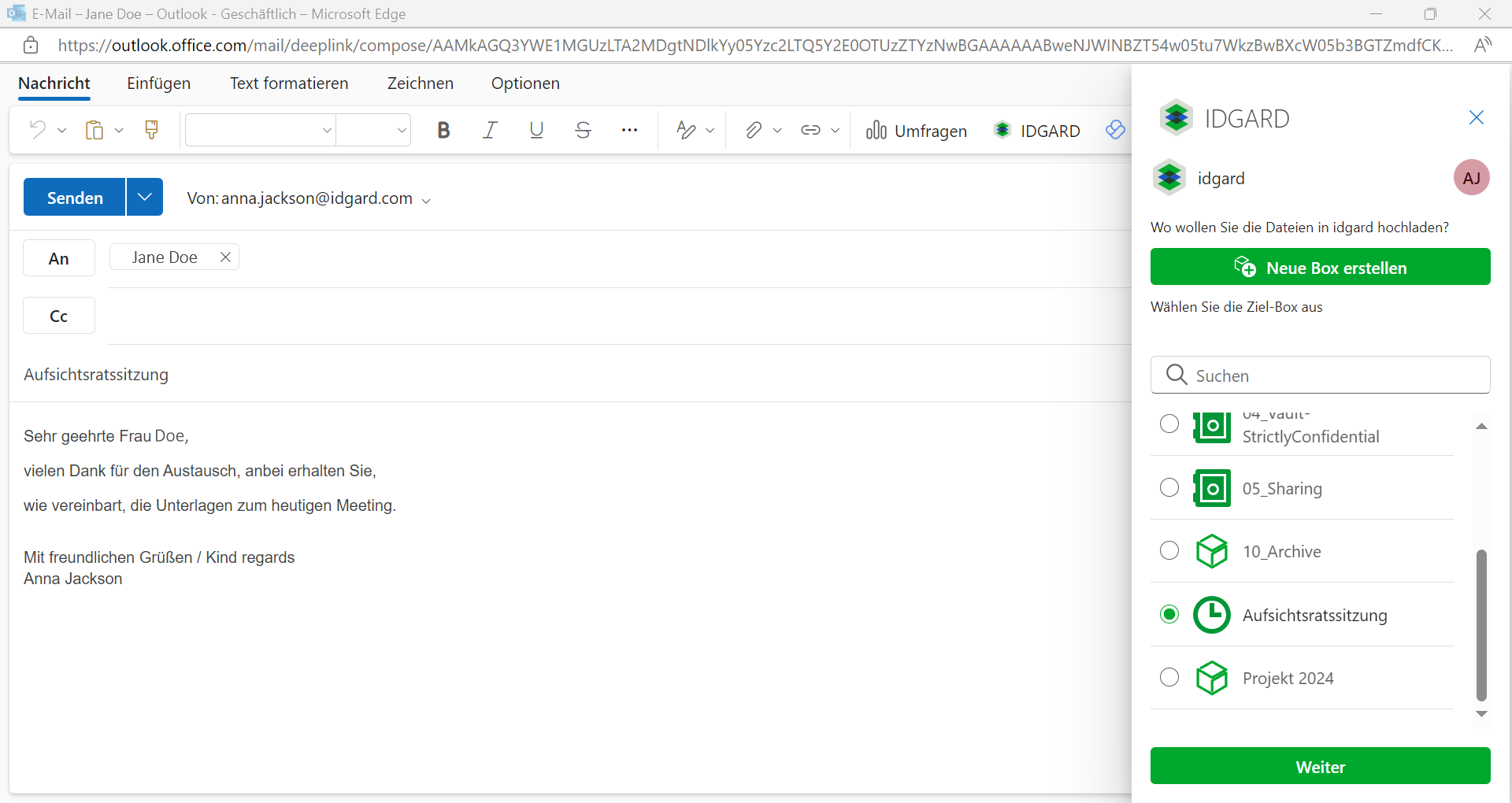This screenshot has height=803, width=1512.
Task: Toggle Italic formatting
Action: (490, 130)
